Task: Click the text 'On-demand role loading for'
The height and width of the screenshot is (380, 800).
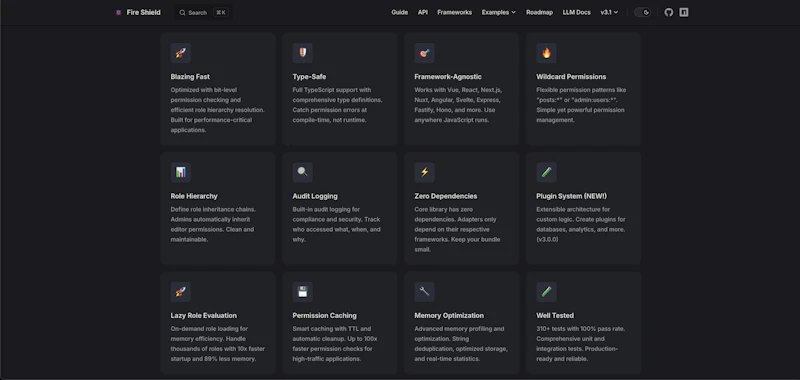Action: [209, 328]
